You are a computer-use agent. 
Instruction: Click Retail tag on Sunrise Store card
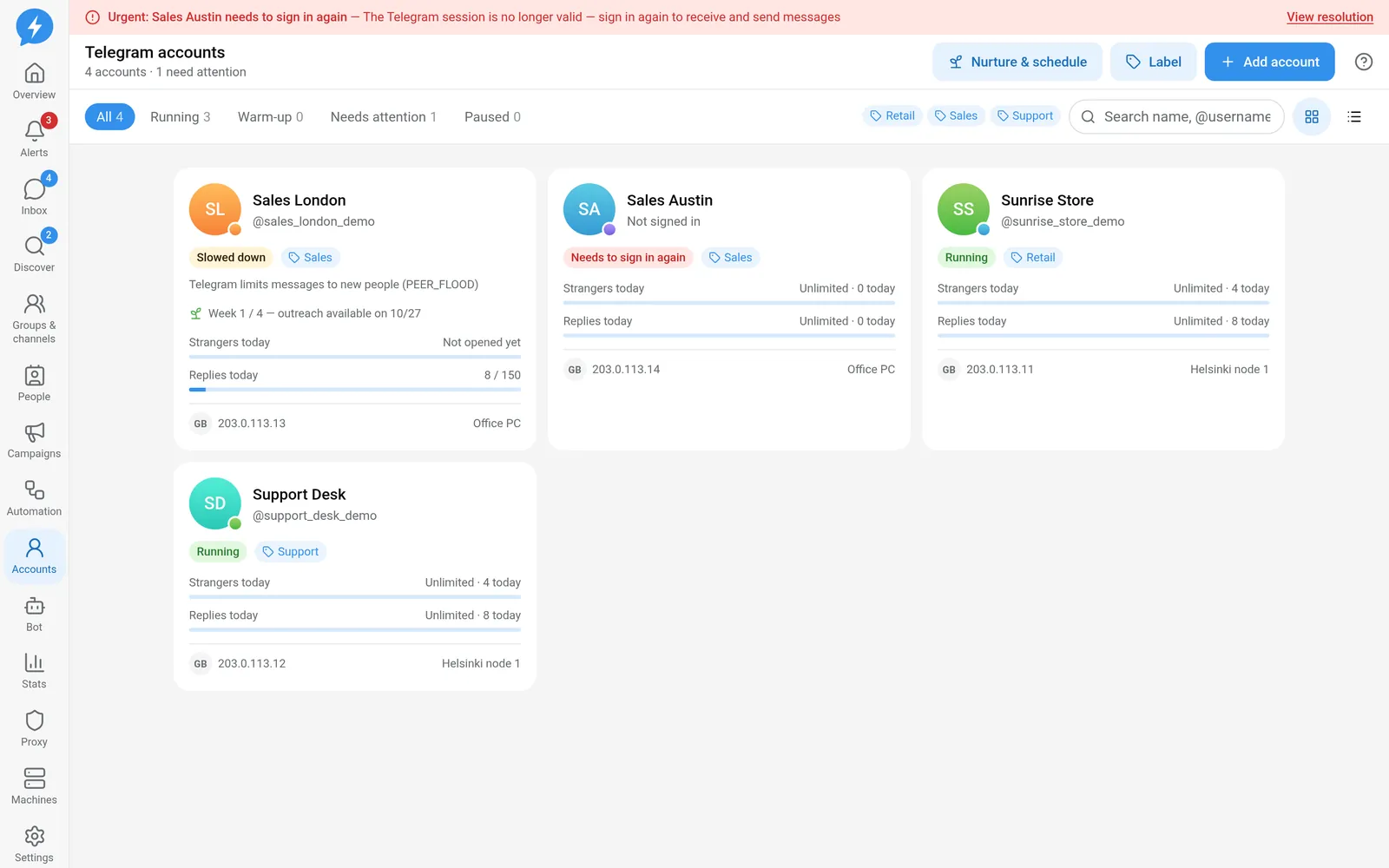click(1033, 257)
